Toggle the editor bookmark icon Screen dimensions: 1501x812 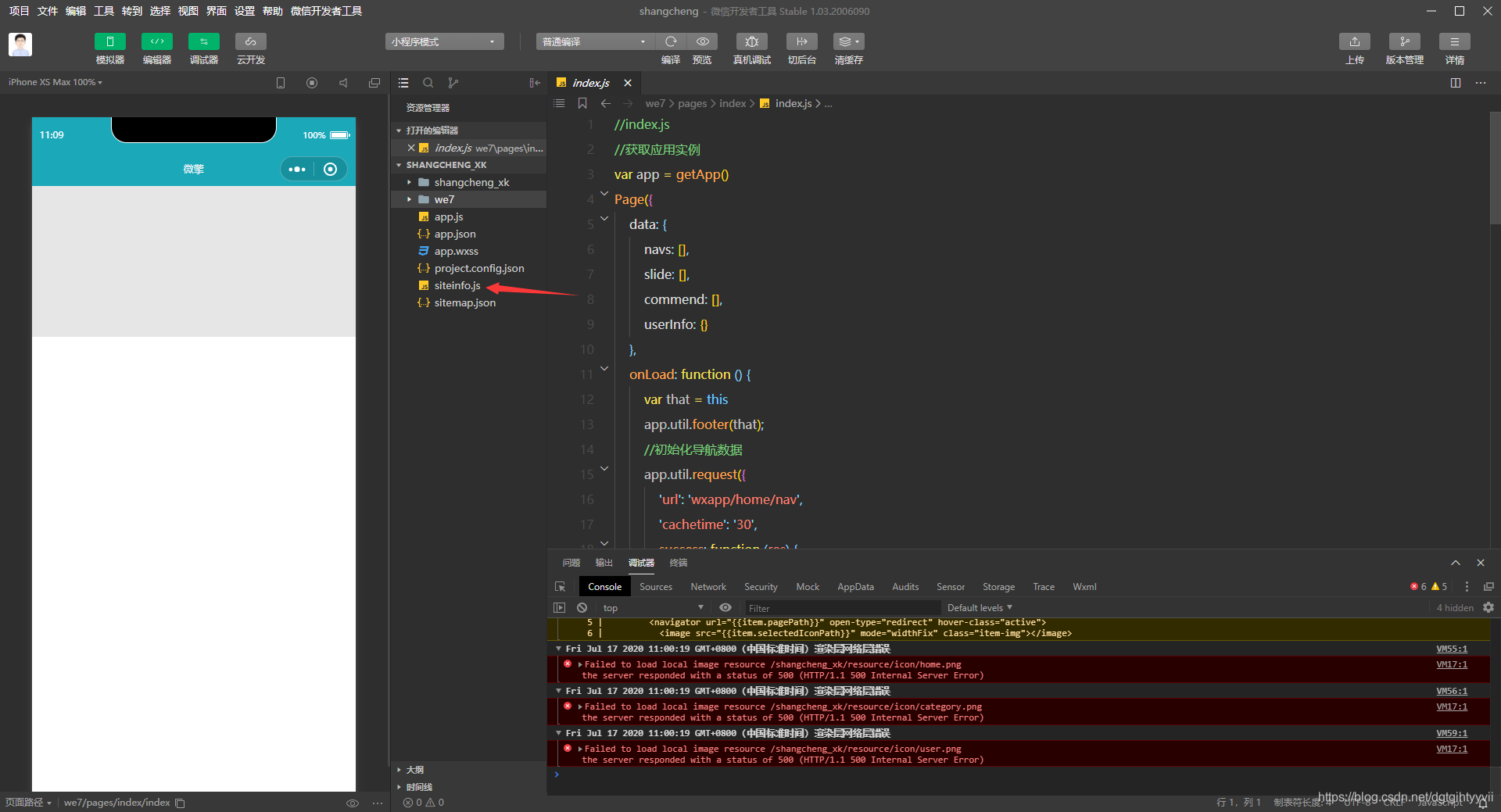(582, 103)
